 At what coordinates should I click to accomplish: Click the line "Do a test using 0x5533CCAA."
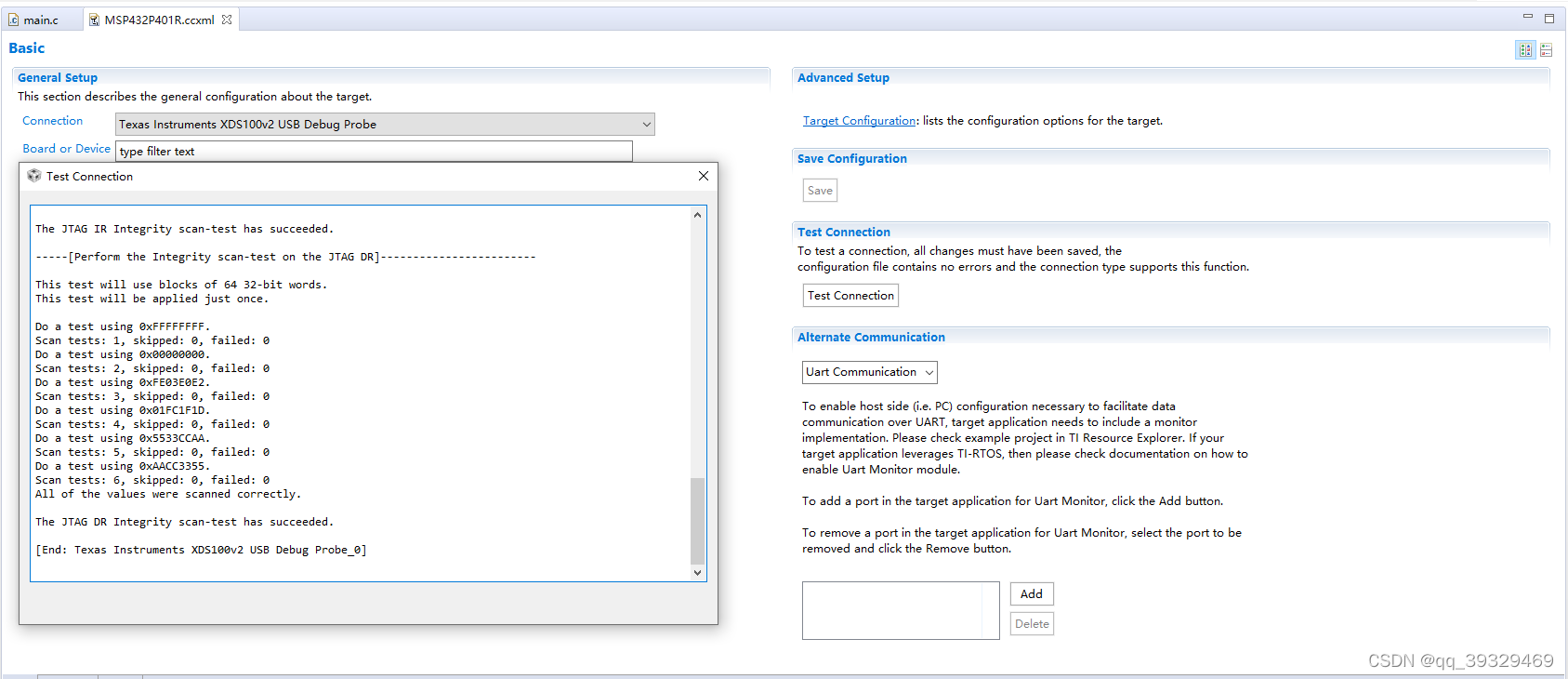pyautogui.click(x=123, y=438)
